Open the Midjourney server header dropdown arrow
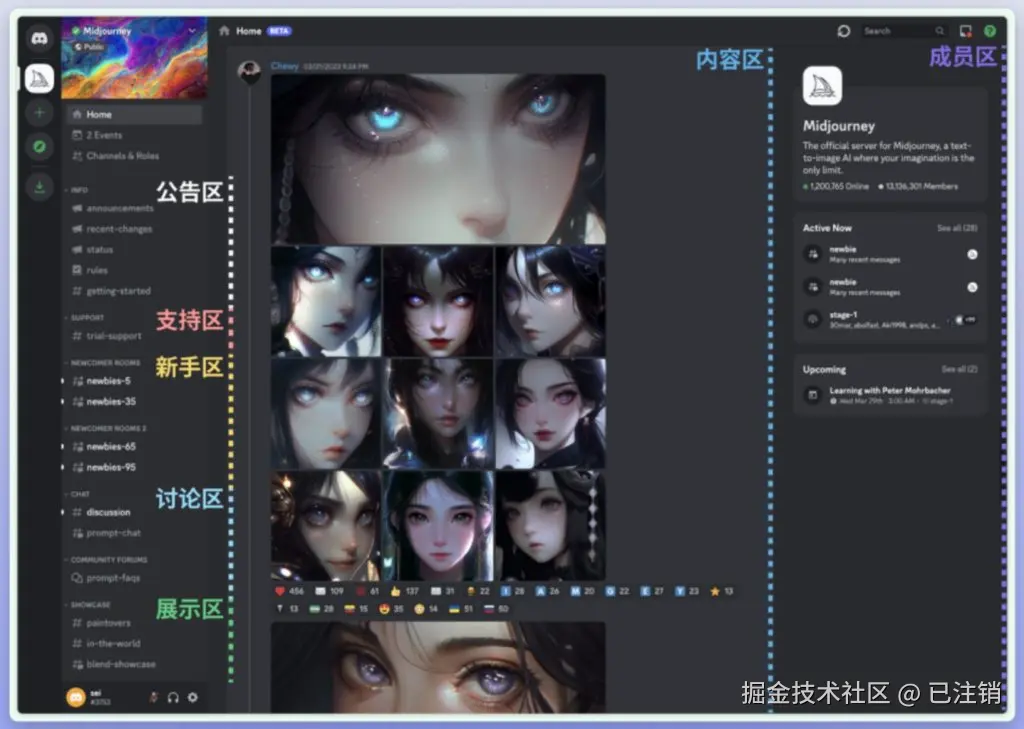This screenshot has height=729, width=1024. (192, 31)
